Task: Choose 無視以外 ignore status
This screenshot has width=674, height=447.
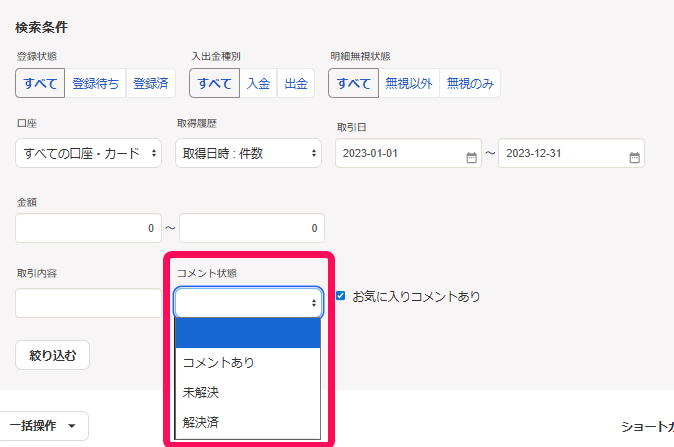Action: [409, 83]
